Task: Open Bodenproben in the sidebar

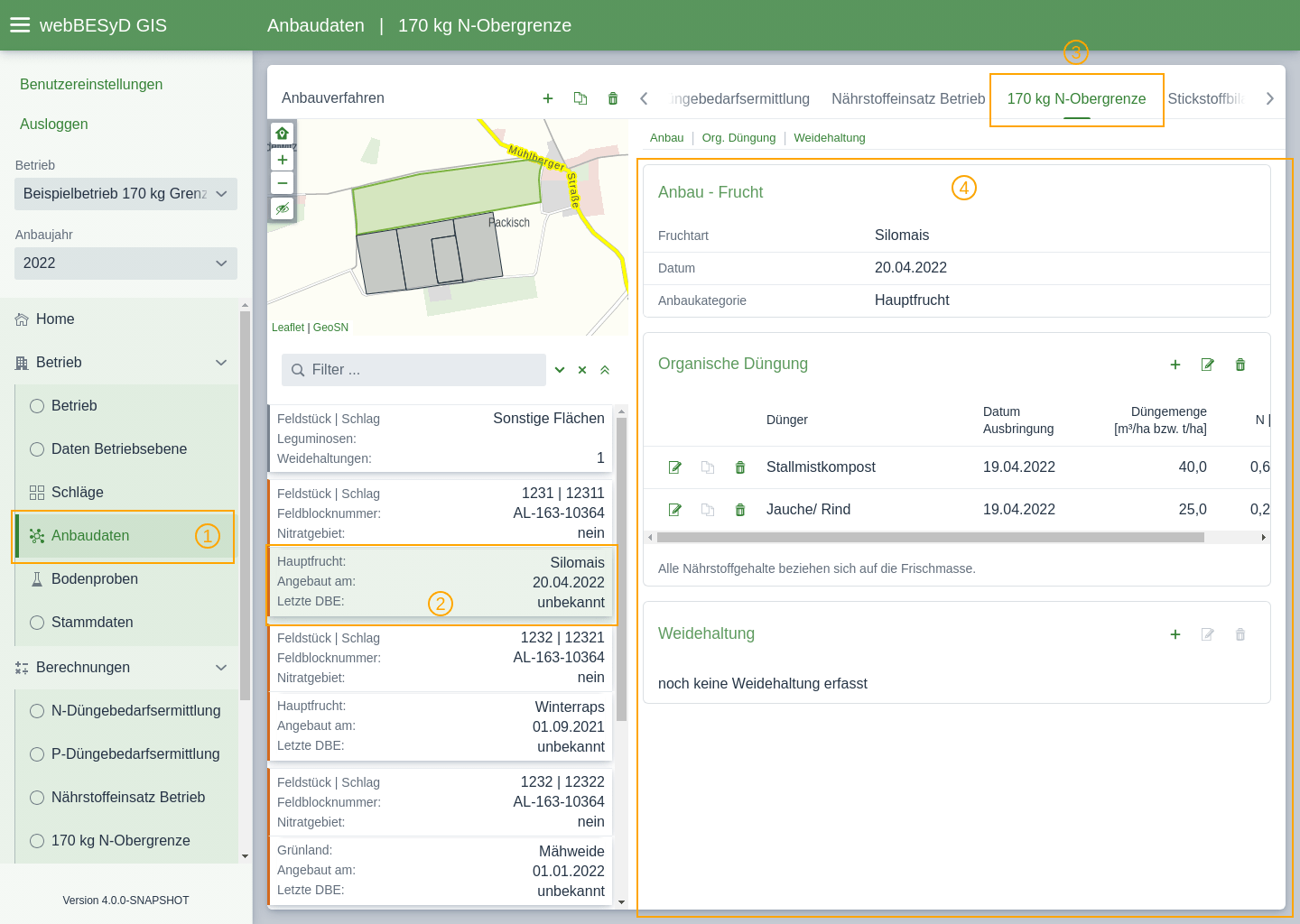Action: 127,579
